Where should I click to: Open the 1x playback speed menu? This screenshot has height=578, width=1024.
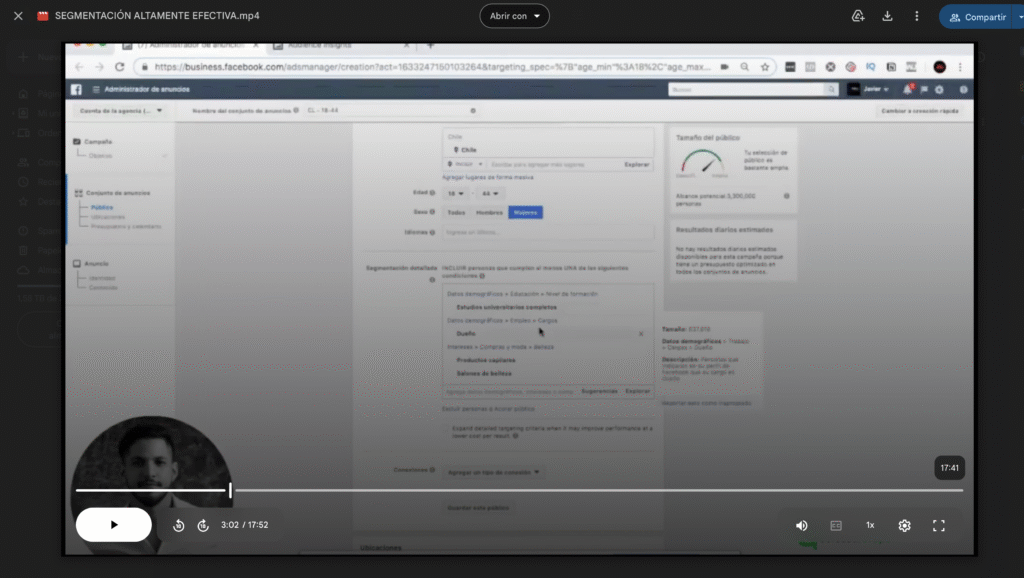click(x=870, y=525)
